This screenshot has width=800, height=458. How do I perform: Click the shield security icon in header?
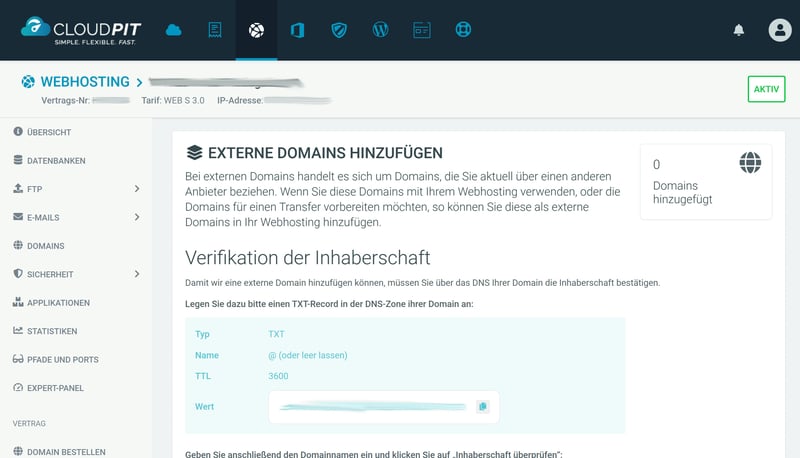pos(339,30)
